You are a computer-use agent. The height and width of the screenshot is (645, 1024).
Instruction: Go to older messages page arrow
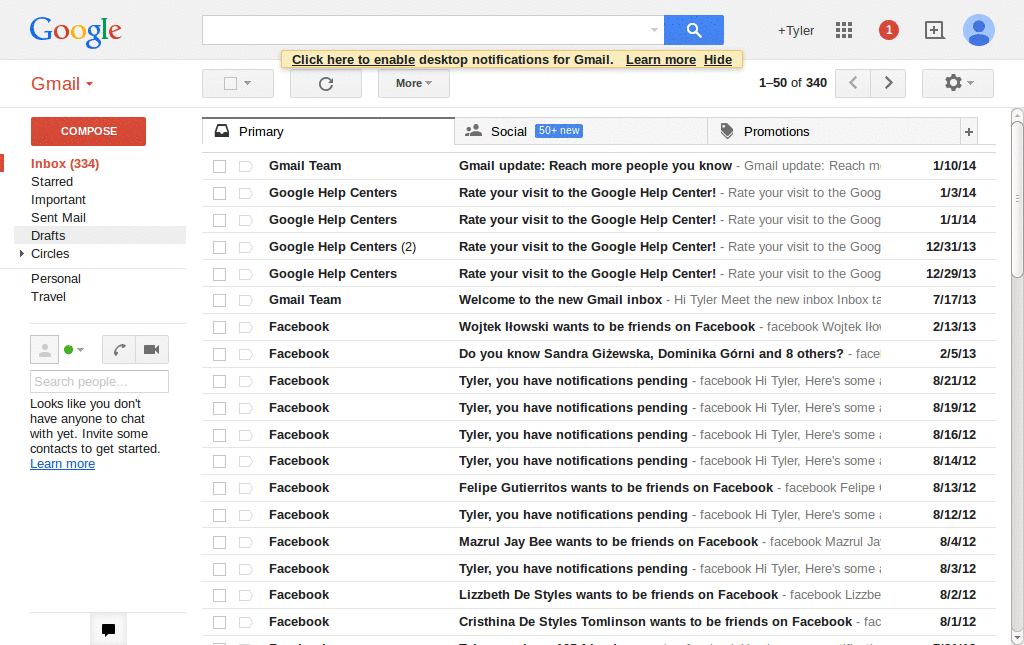click(888, 83)
